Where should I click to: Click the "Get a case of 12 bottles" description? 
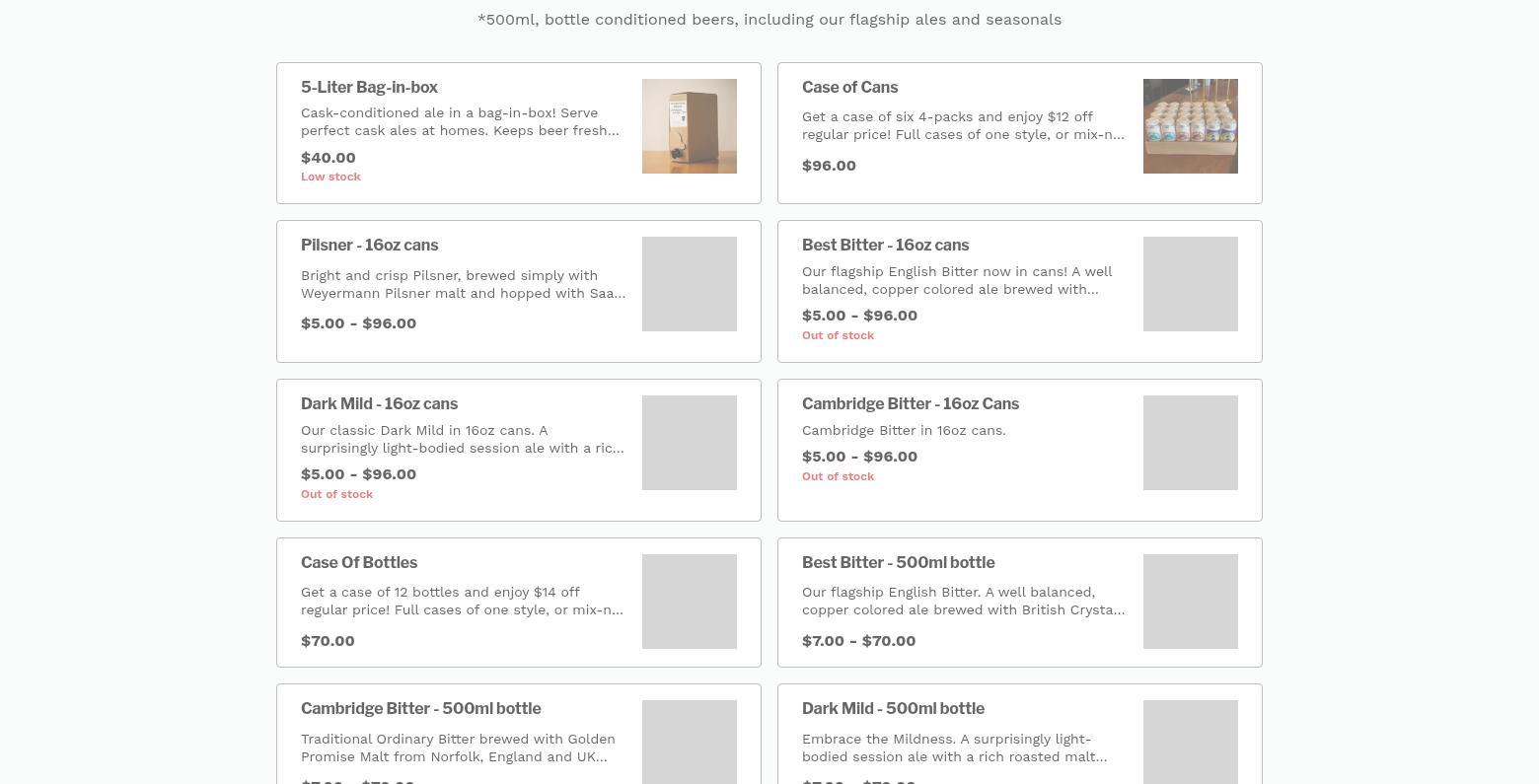pos(462,601)
